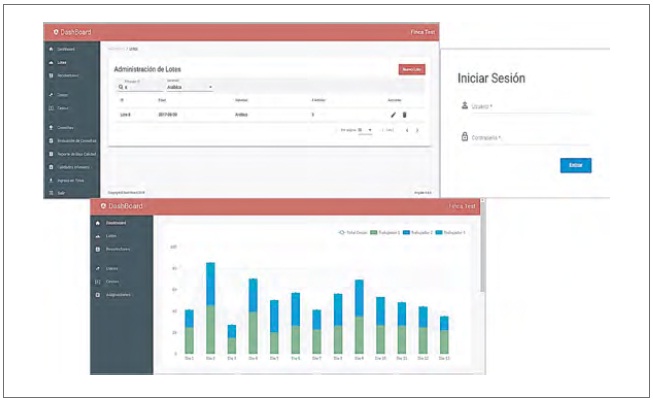The image size is (653, 403).
Task: Click the padlock icon beside the Contraseña field
Action: 465,137
